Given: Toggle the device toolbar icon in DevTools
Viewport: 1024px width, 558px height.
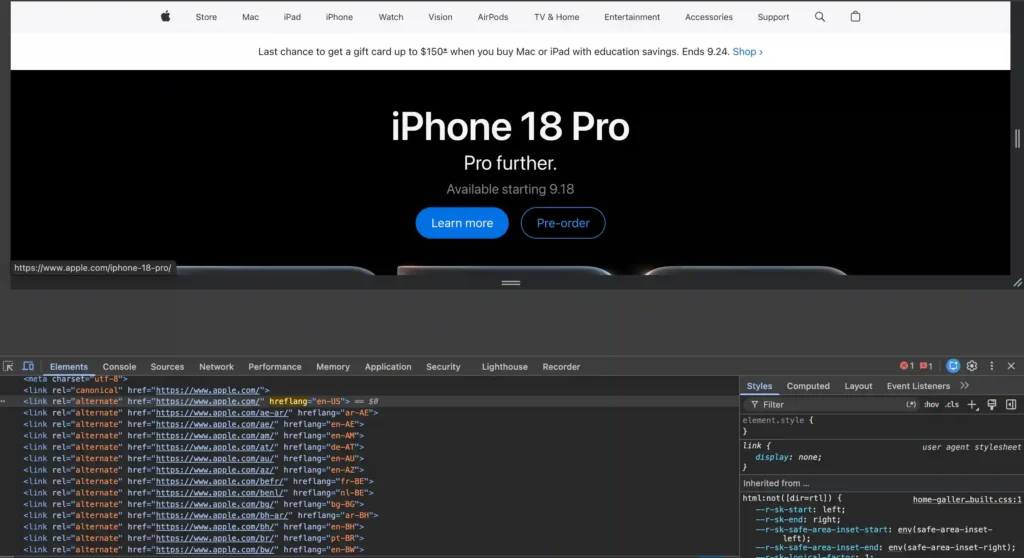Looking at the screenshot, I should pos(28,367).
